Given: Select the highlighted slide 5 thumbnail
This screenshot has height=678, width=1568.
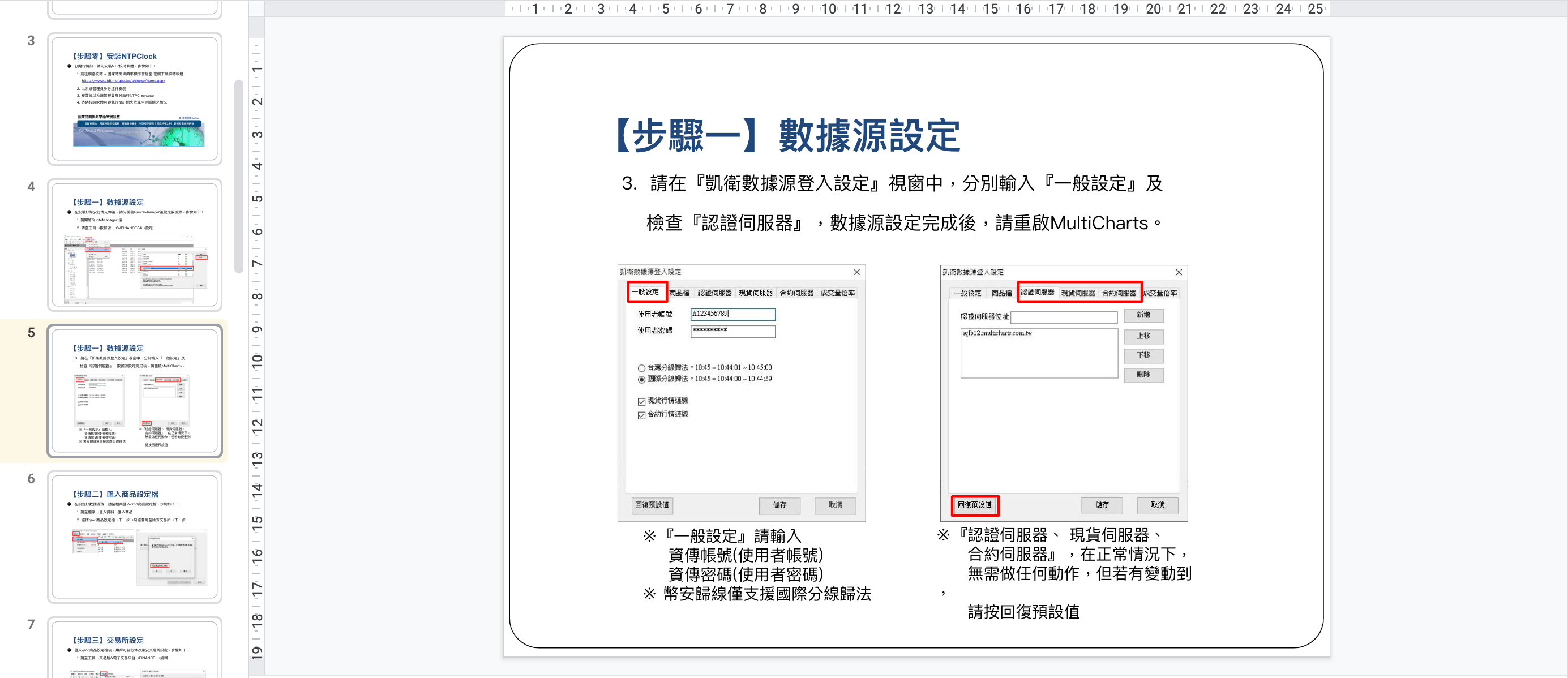Looking at the screenshot, I should tap(135, 391).
